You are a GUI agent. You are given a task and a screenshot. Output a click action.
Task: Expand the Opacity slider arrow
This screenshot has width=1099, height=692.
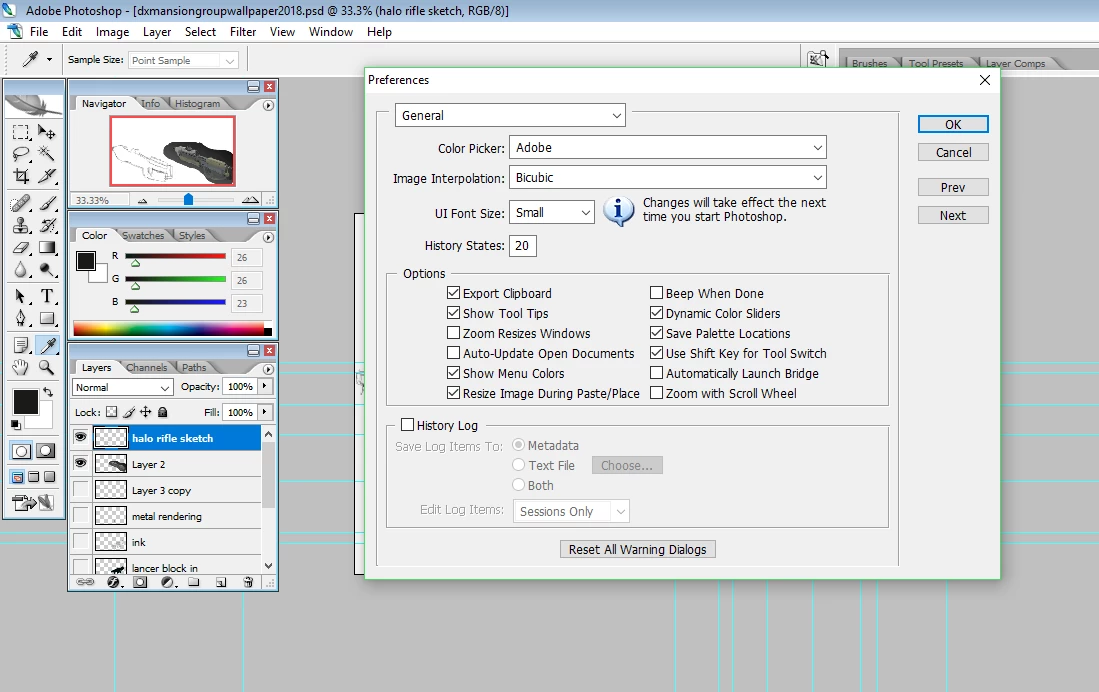(x=264, y=386)
